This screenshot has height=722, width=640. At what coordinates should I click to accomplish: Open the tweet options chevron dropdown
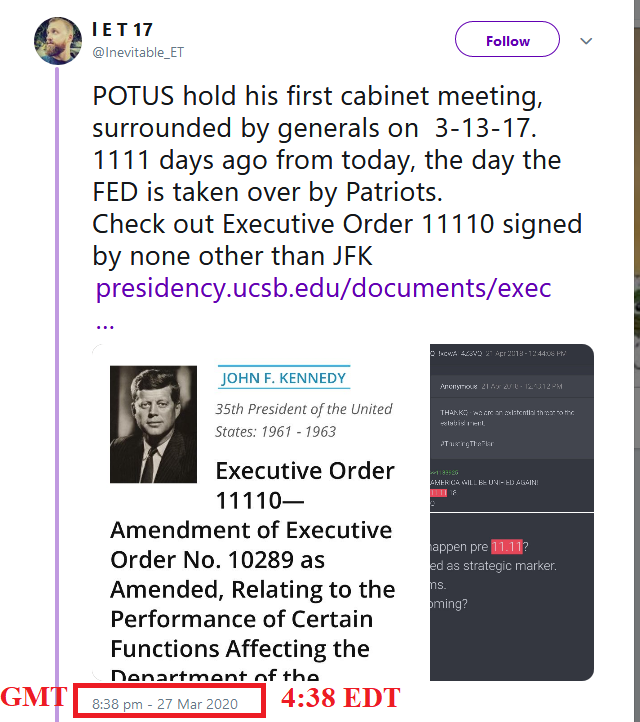[587, 41]
